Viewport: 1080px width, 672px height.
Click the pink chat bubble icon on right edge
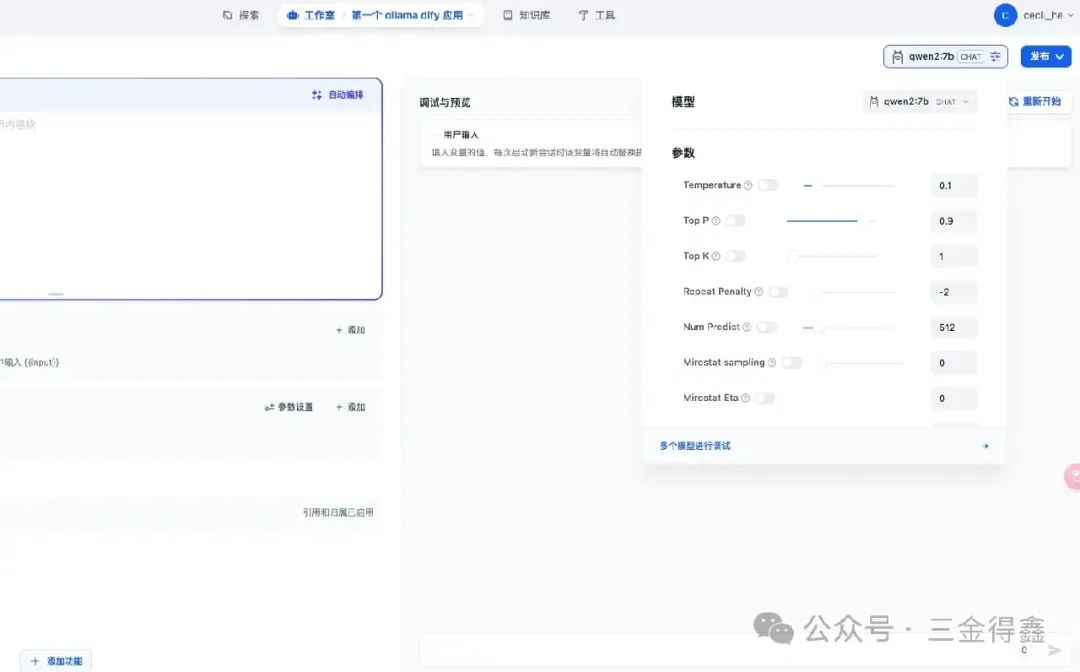pyautogui.click(x=1075, y=477)
